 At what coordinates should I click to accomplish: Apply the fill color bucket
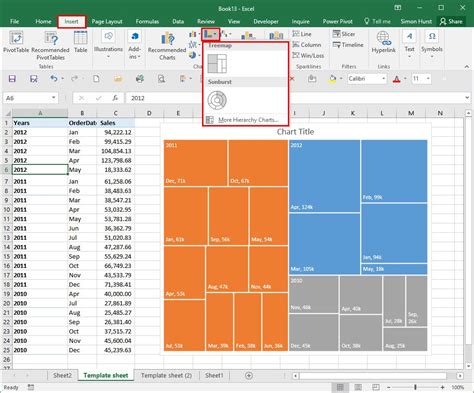(332, 79)
